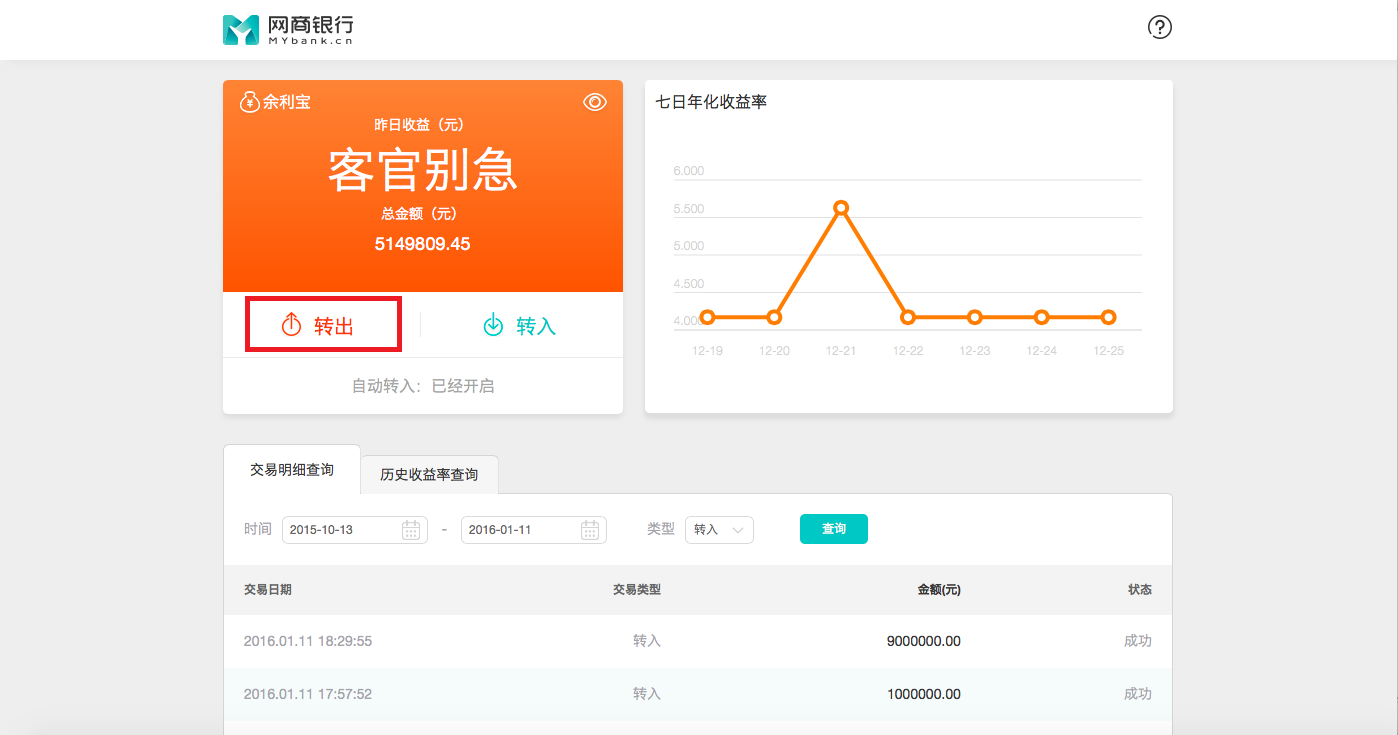
Task: Click 转入 type in the 17:57:52 row
Action: pyautogui.click(x=647, y=694)
